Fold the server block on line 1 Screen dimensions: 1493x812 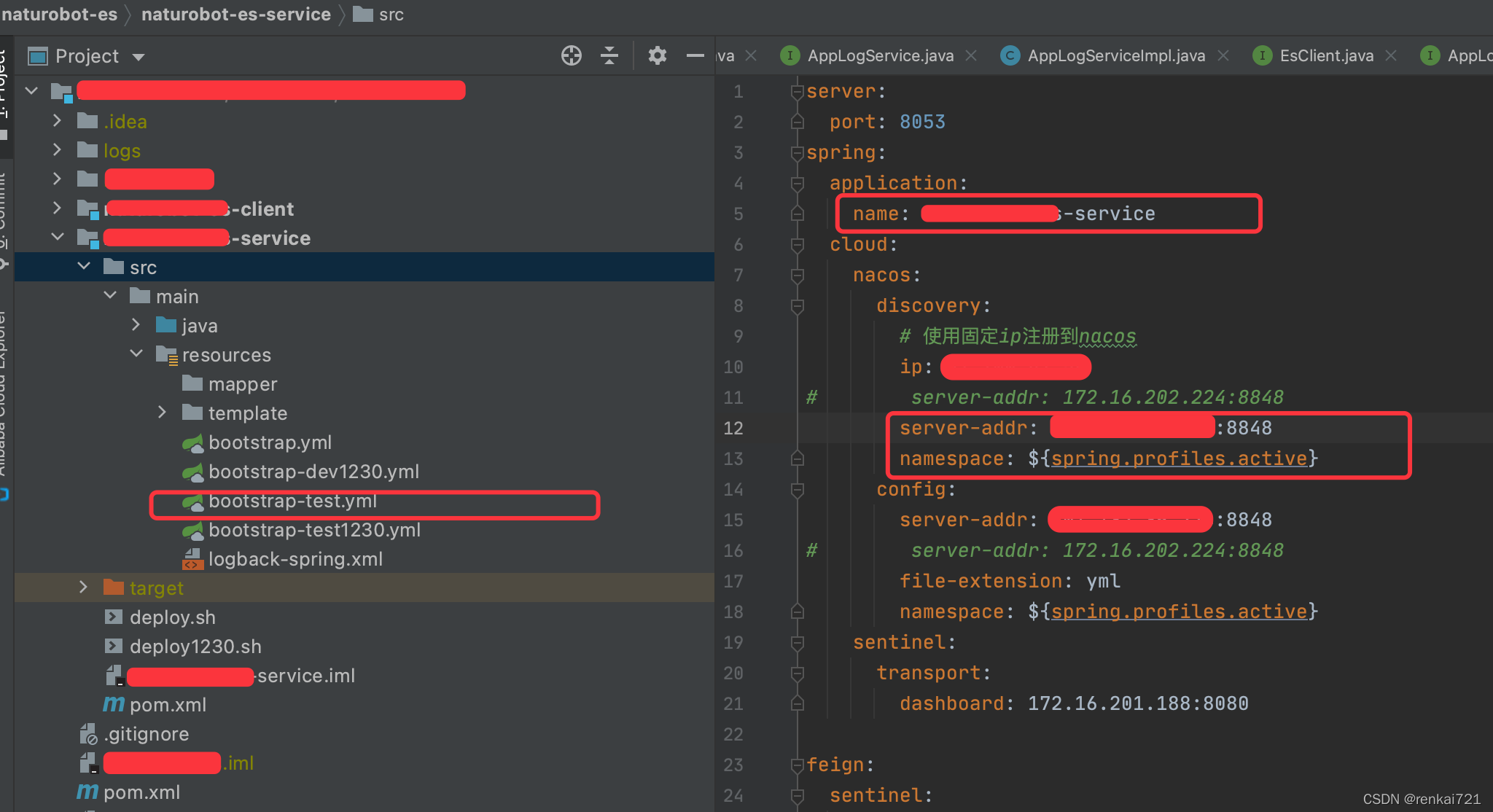[x=797, y=92]
